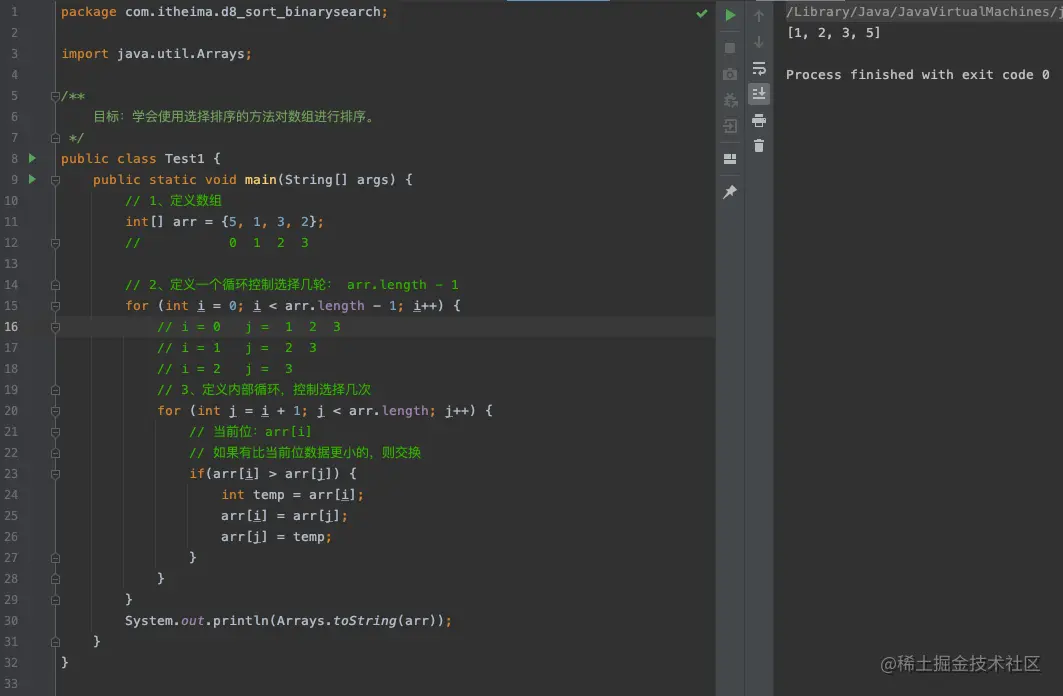This screenshot has width=1063, height=696.
Task: Click line number 33 in gutter
Action: pos(12,683)
